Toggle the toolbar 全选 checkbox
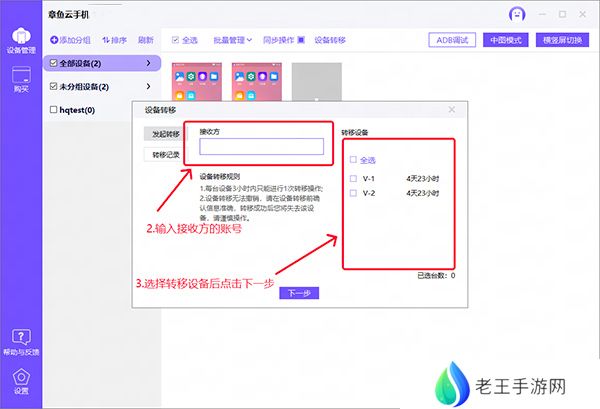 coord(176,40)
